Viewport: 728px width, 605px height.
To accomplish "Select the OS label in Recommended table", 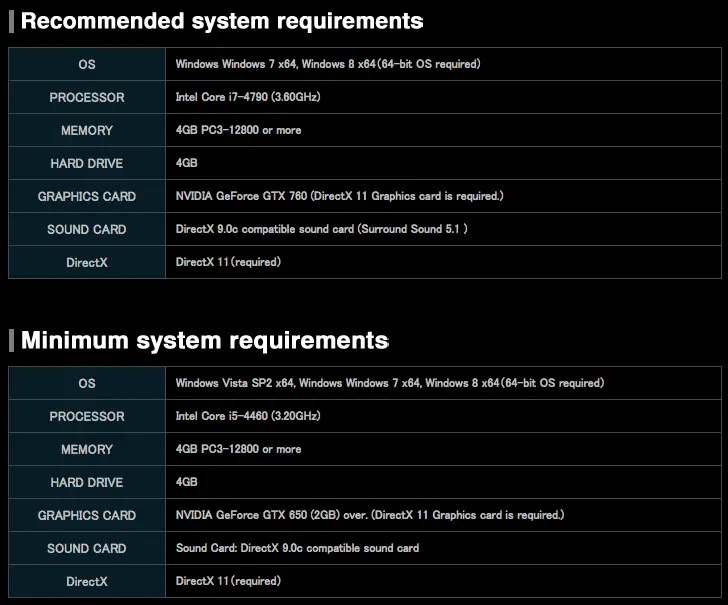I will 87,64.
